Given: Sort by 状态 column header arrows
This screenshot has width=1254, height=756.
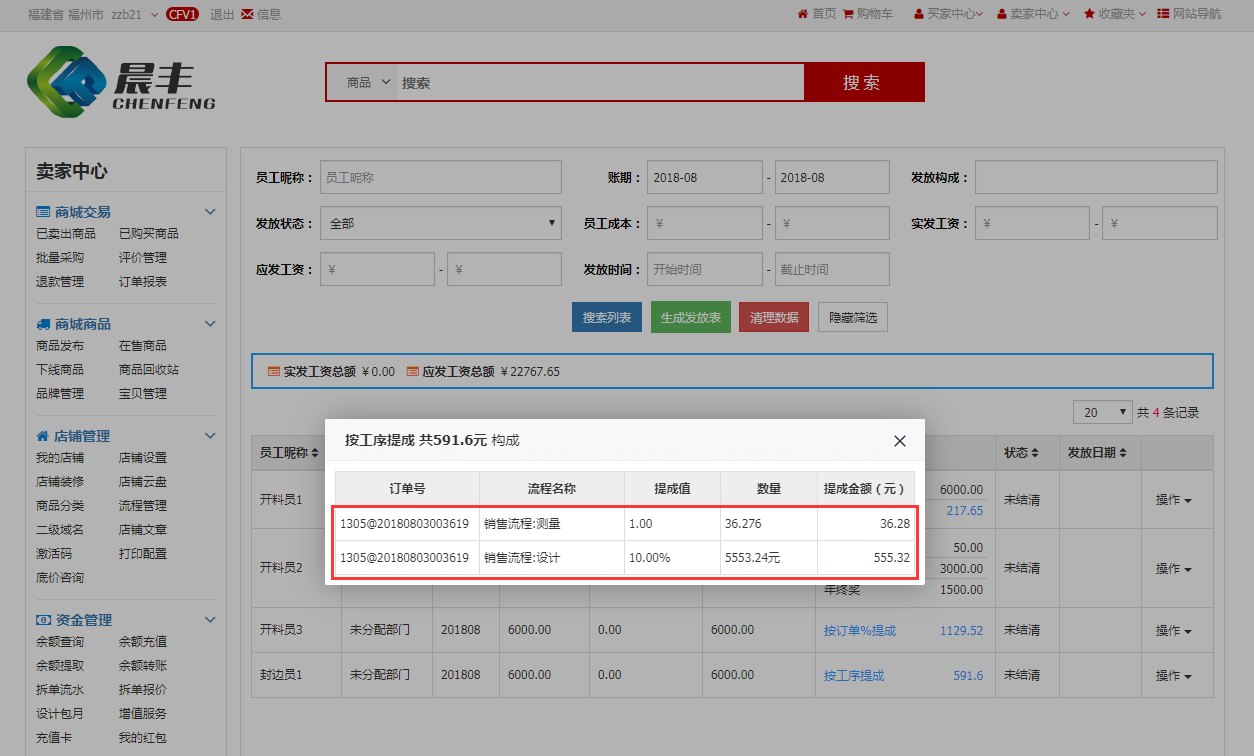Looking at the screenshot, I should tap(1035, 453).
